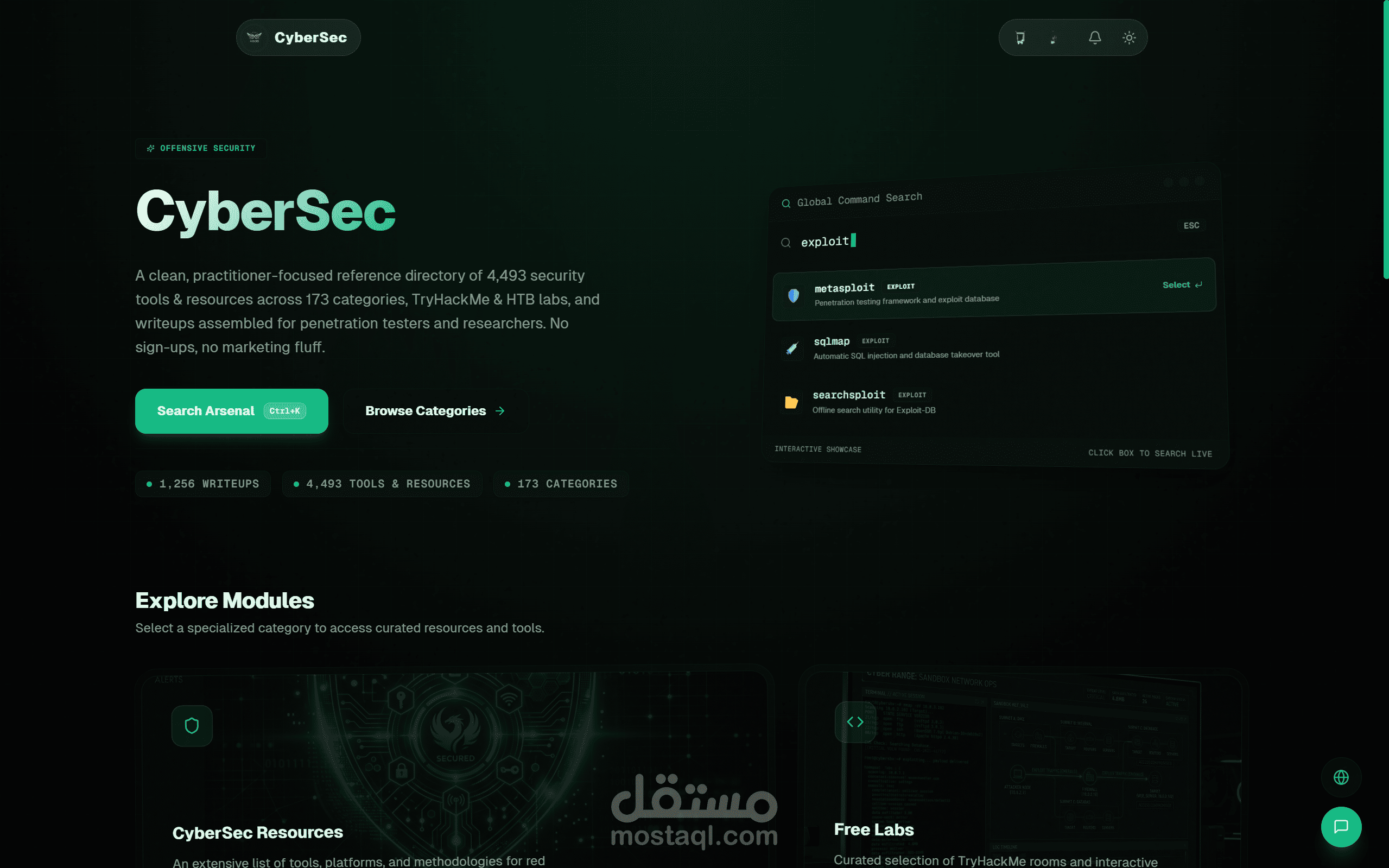
Task: Select the searchsploit search result
Action: pyautogui.click(x=993, y=402)
